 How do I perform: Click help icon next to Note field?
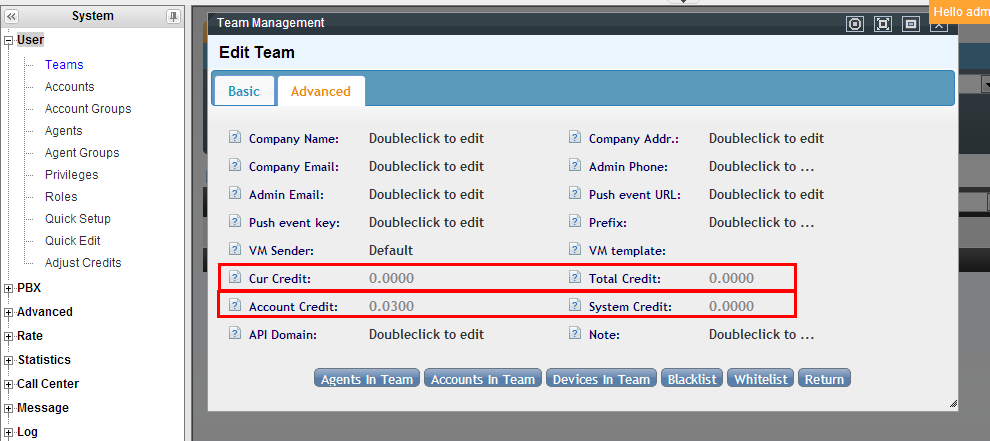pos(575,334)
